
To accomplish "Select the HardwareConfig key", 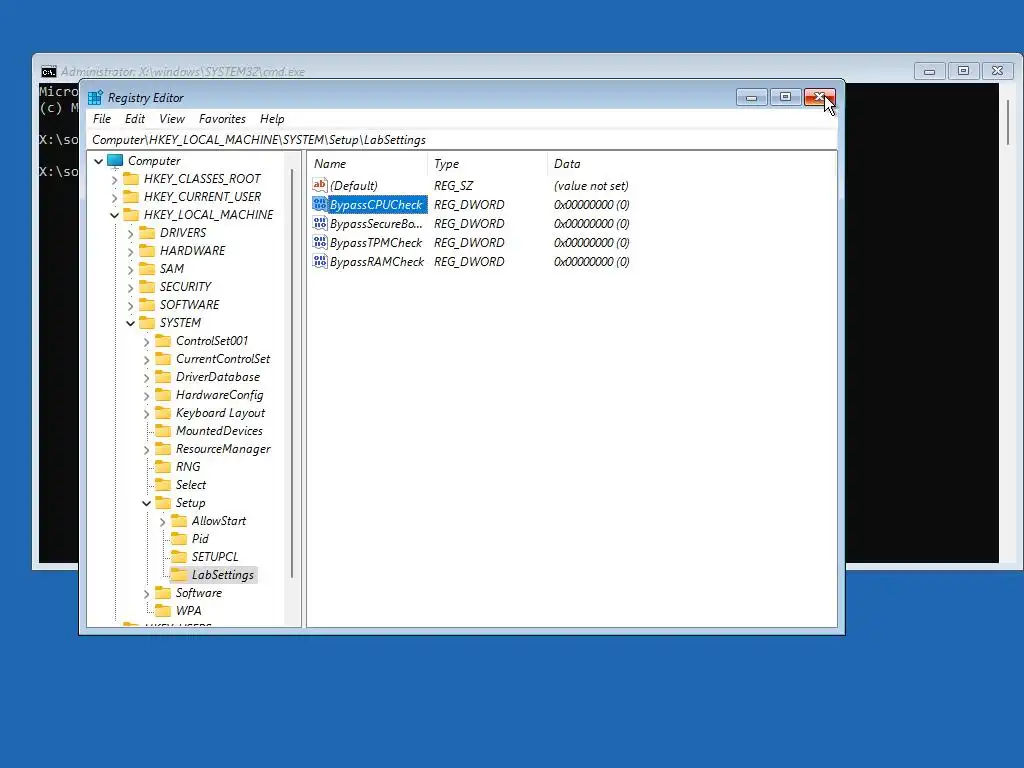I will tap(219, 395).
